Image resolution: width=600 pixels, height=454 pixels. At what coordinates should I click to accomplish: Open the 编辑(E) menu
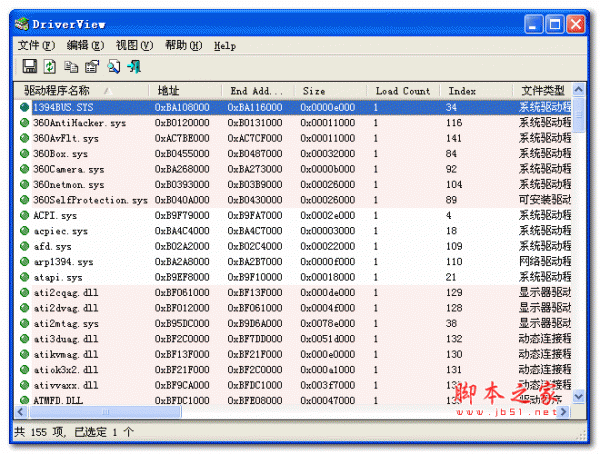85,46
